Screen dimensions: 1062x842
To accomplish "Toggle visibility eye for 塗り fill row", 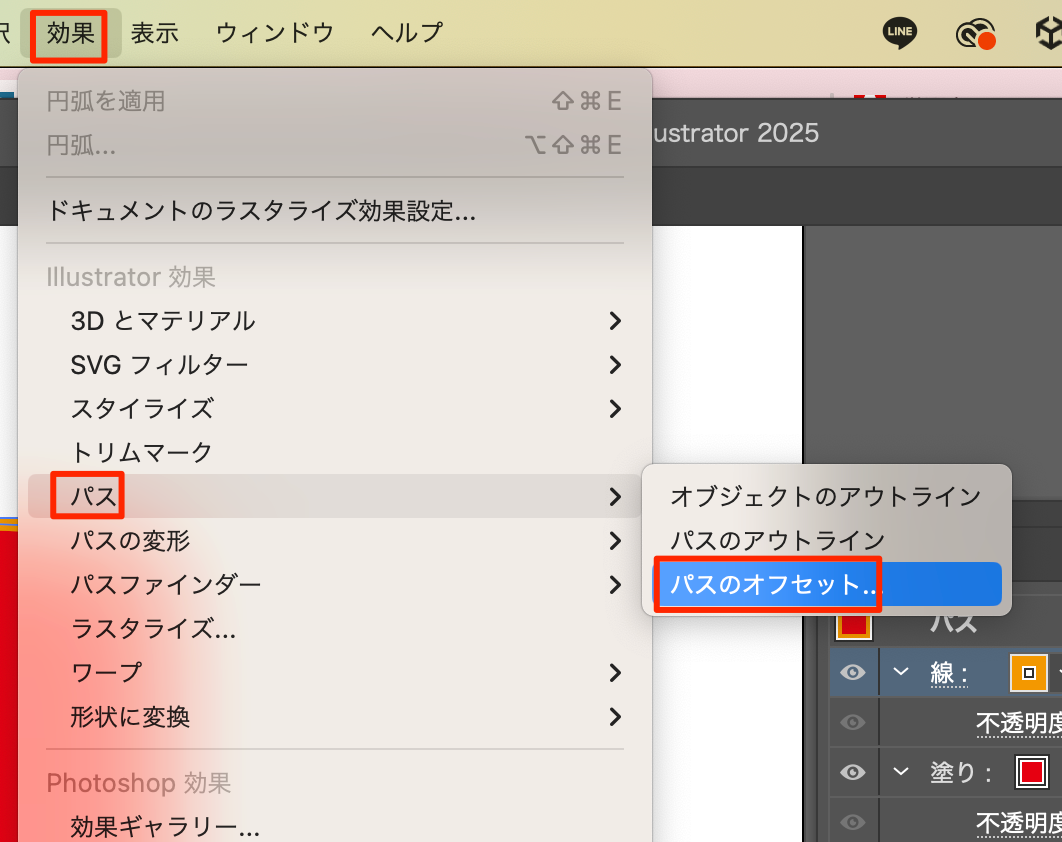I will (x=853, y=772).
